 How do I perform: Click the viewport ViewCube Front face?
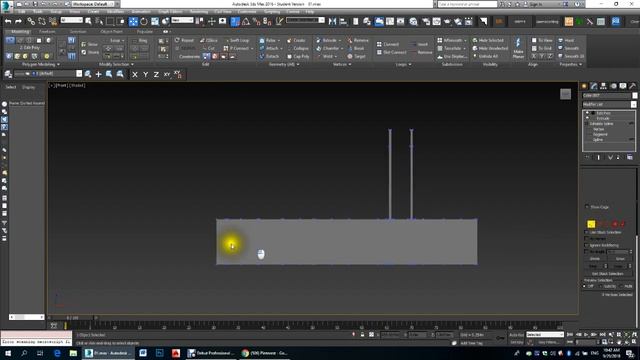[x=565, y=94]
